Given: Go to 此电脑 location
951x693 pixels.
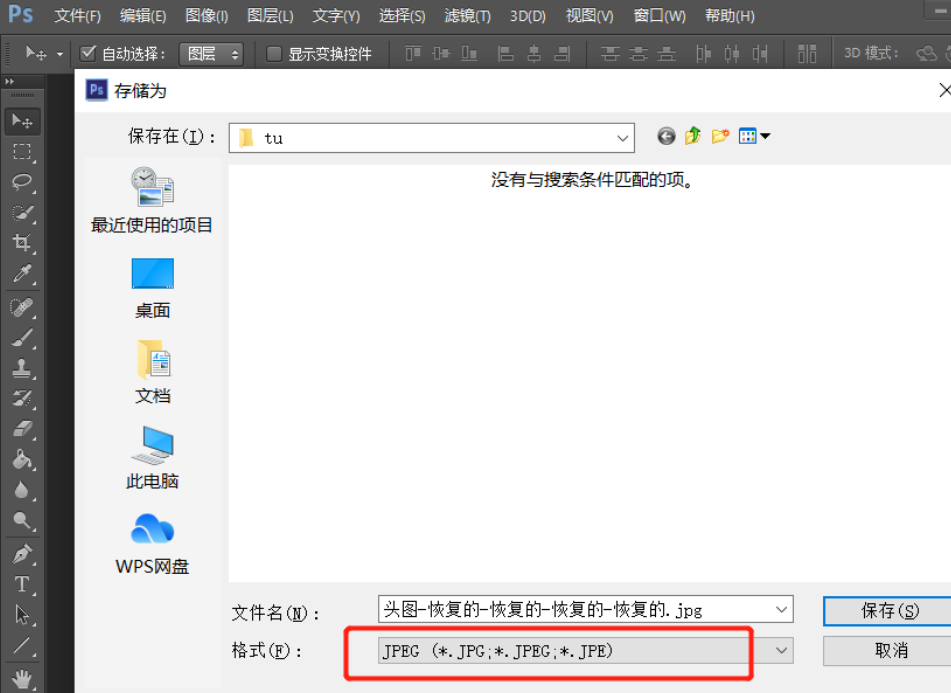Looking at the screenshot, I should coord(152,458).
